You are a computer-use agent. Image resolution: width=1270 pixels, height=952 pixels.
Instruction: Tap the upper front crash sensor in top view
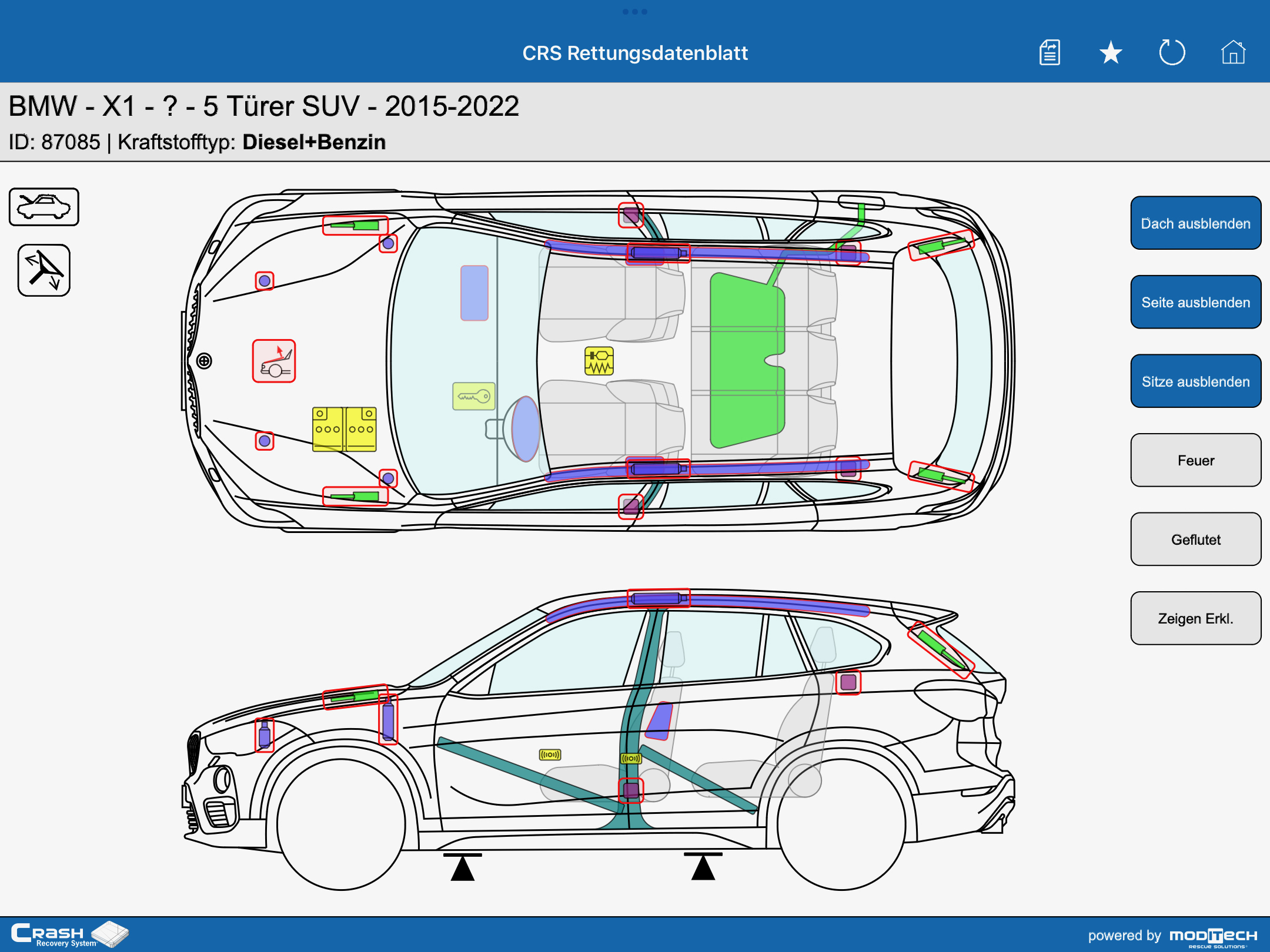265,281
